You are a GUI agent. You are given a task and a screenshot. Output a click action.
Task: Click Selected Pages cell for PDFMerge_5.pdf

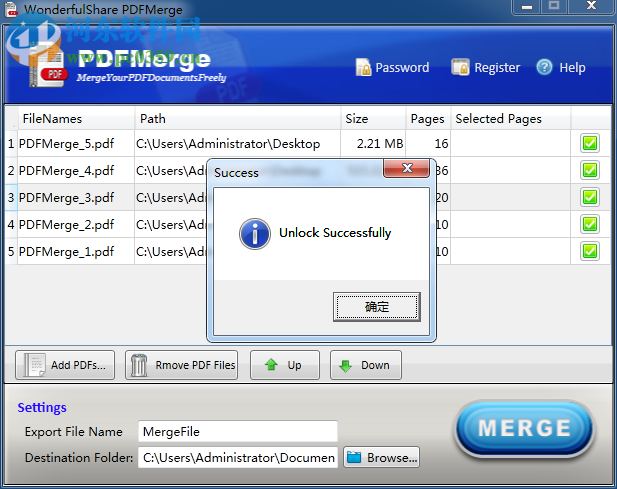click(x=510, y=144)
